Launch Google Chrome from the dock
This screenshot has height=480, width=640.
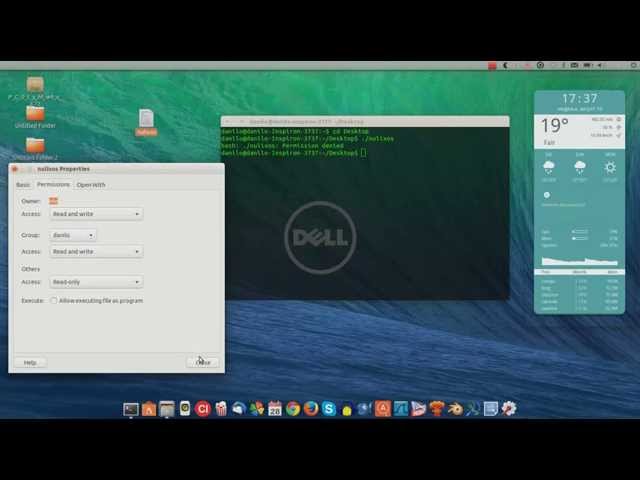293,409
